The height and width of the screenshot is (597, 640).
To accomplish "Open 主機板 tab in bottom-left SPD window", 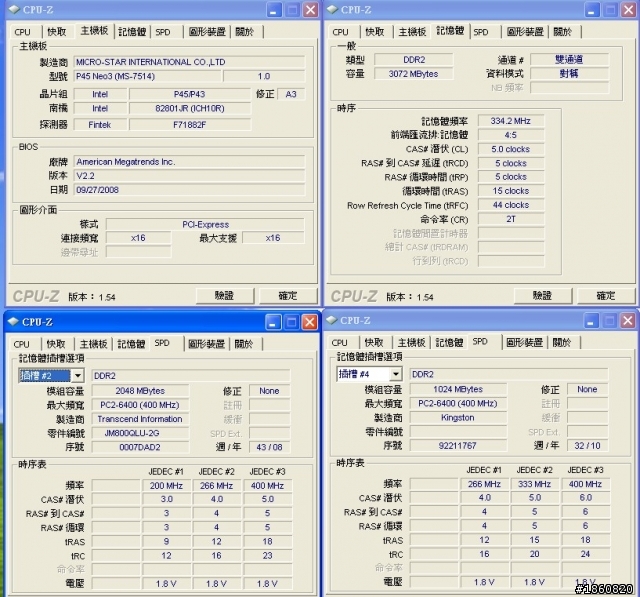I will pyautogui.click(x=93, y=344).
